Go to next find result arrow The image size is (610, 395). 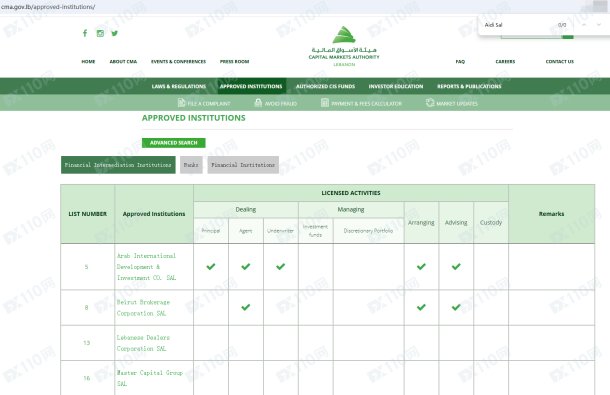(599, 25)
